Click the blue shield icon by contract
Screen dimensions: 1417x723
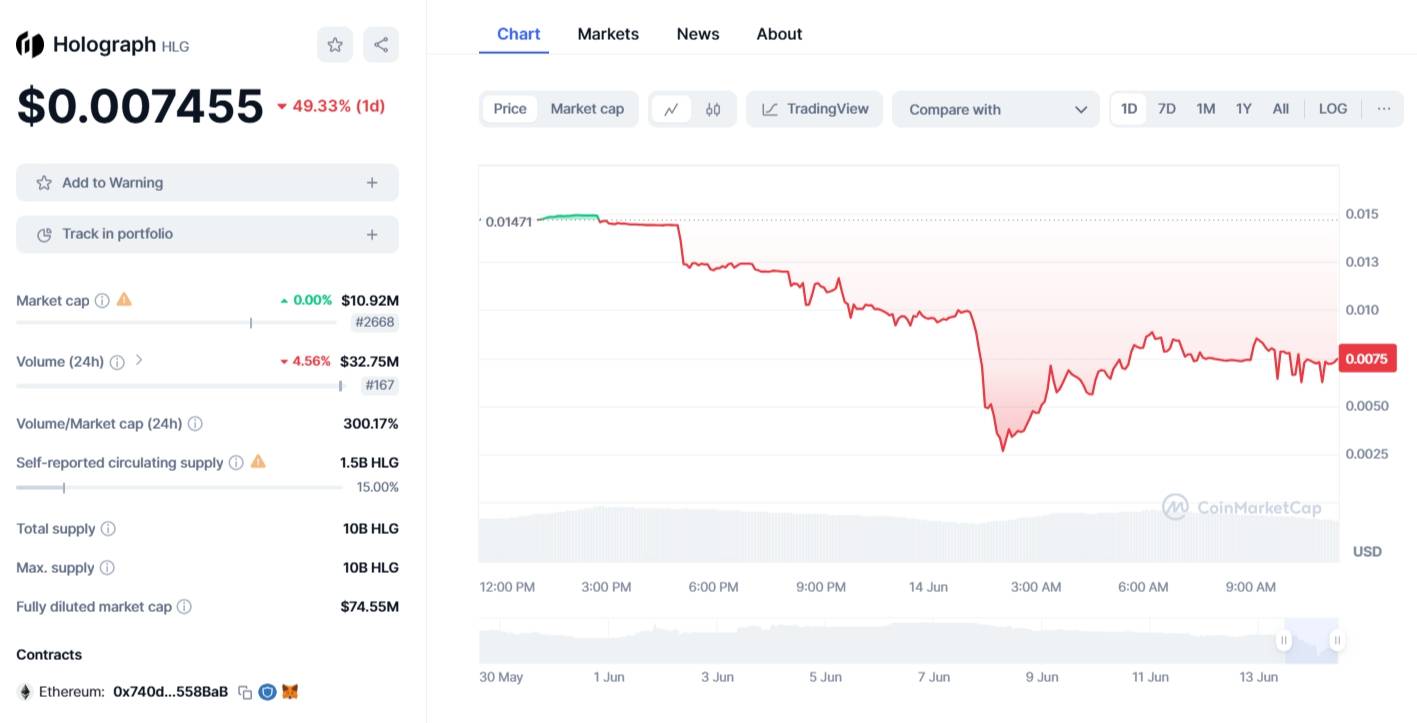[267, 691]
